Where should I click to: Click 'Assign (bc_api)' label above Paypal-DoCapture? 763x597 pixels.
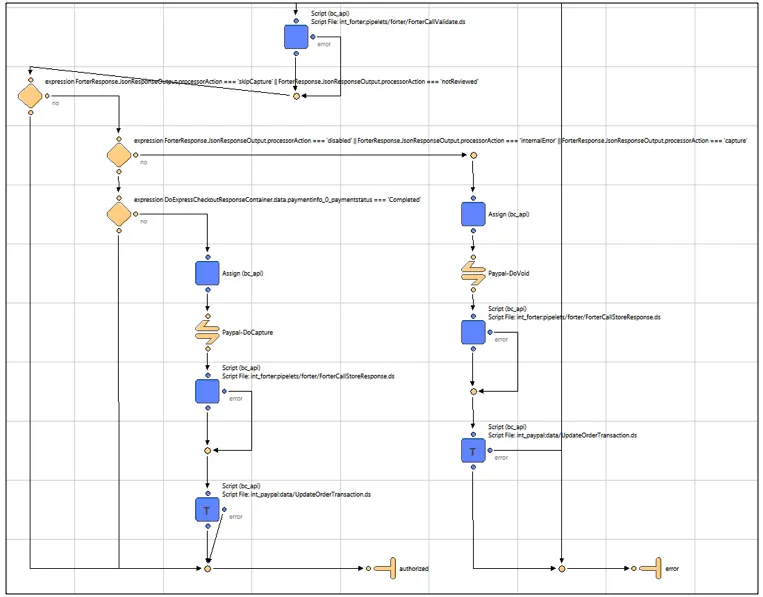point(242,273)
